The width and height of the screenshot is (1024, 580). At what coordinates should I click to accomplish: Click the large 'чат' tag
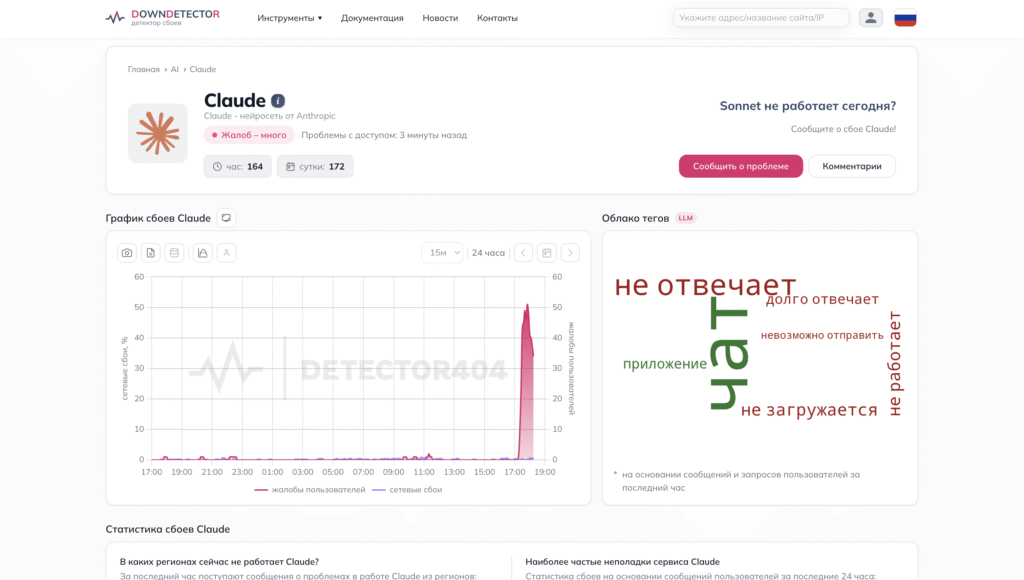click(x=729, y=353)
